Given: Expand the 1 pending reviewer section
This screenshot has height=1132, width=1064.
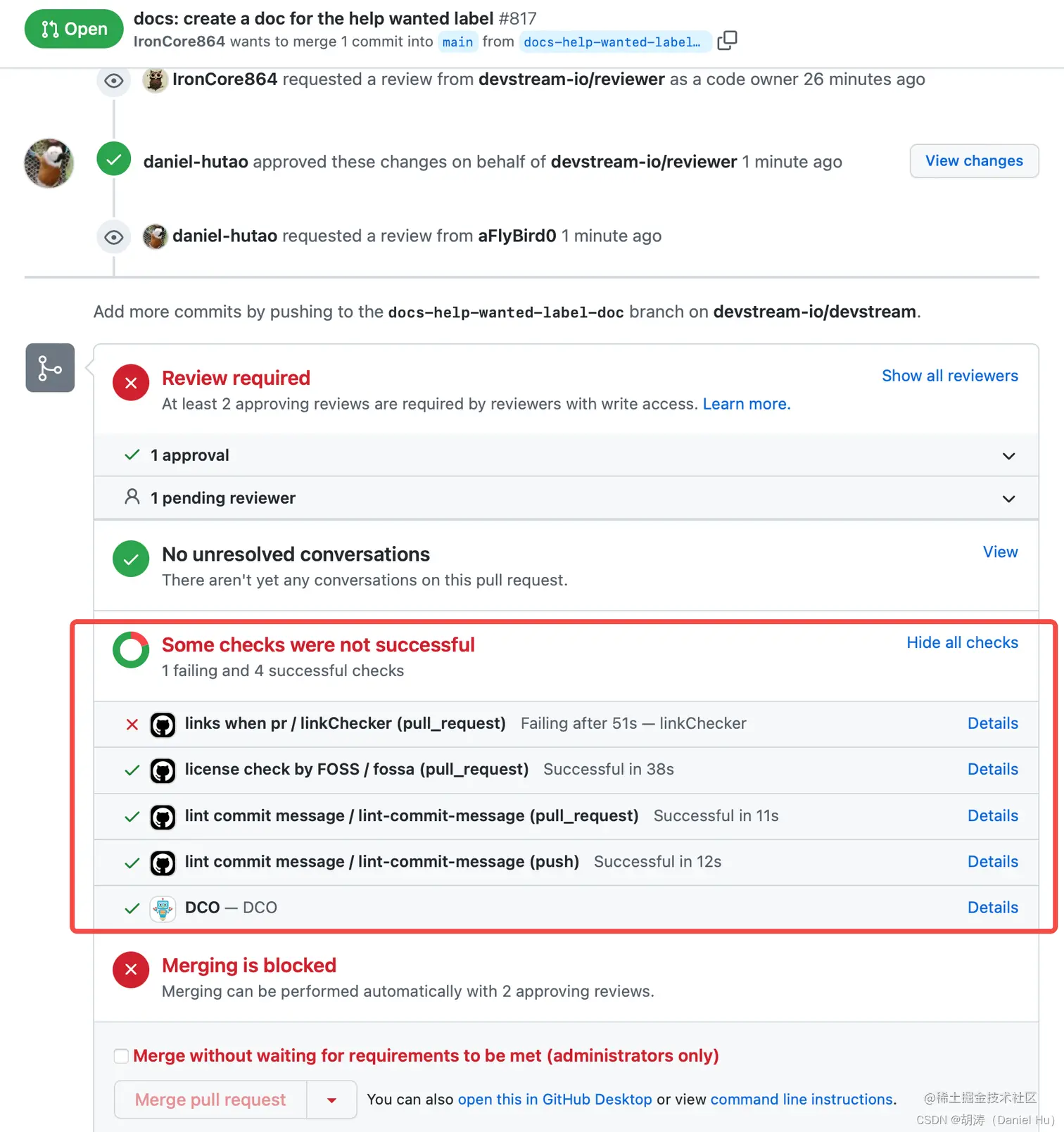Looking at the screenshot, I should 1008,498.
